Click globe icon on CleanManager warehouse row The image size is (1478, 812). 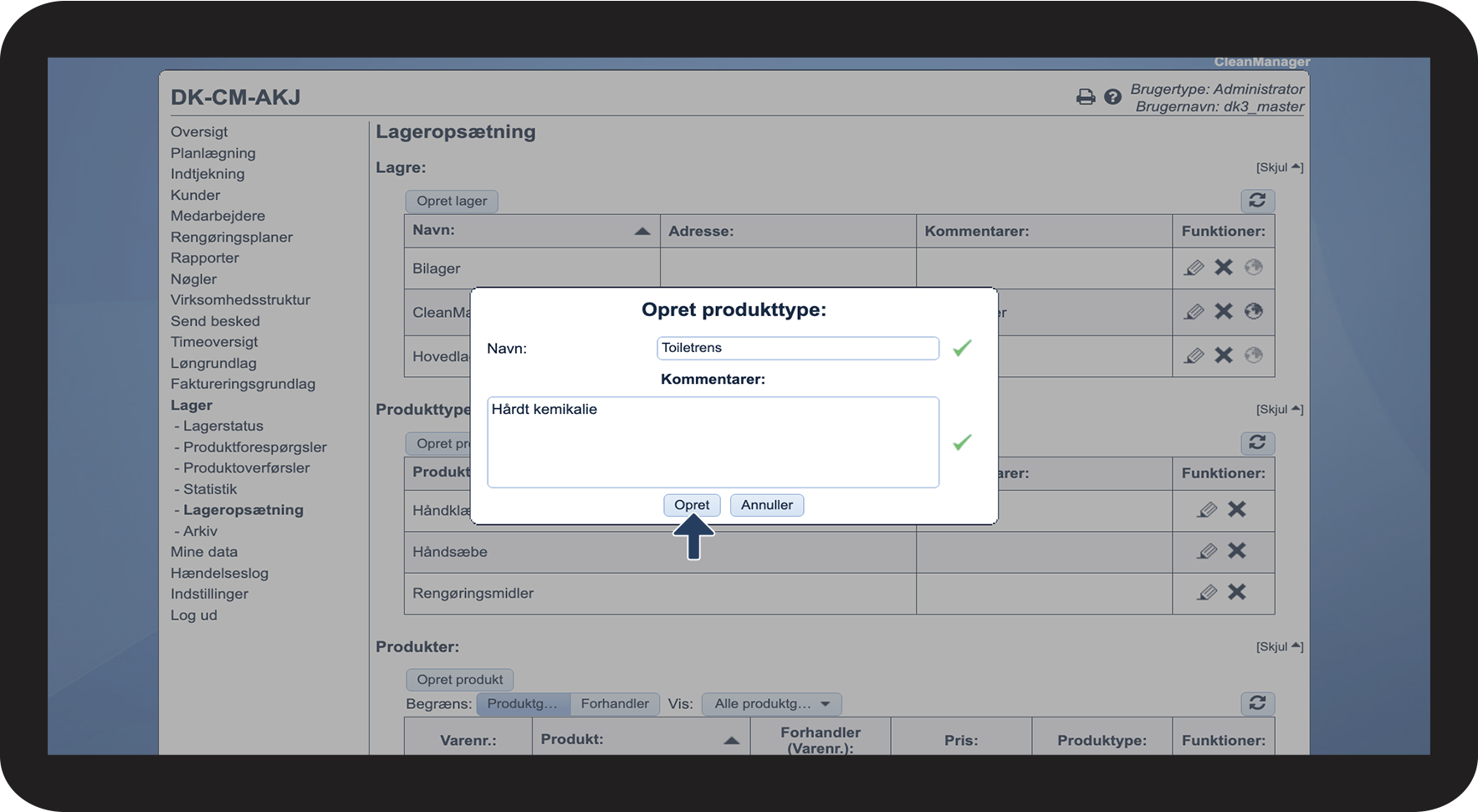pyautogui.click(x=1253, y=311)
